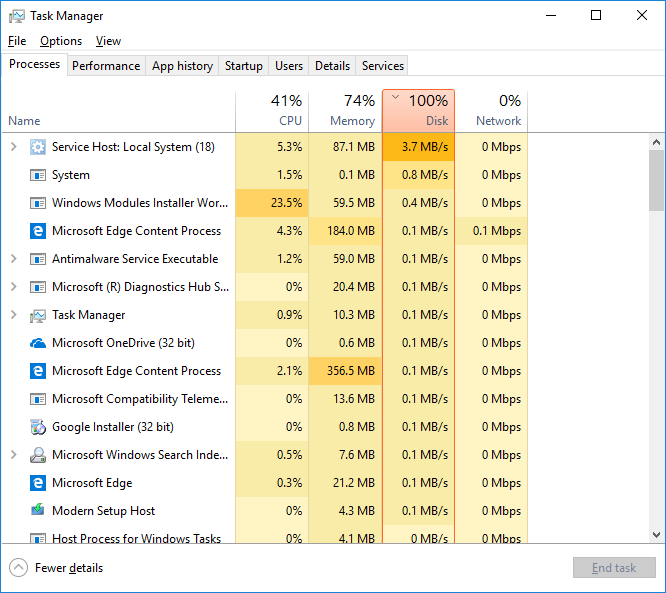Expand Microsoft Windows Search Indexer entry
The image size is (666, 593).
click(14, 455)
